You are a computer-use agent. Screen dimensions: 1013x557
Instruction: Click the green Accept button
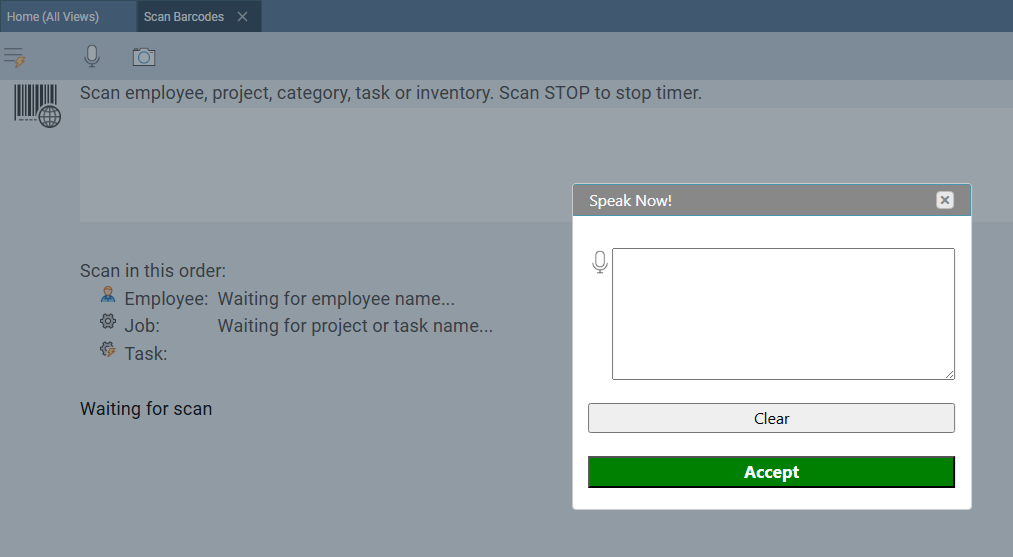tap(771, 472)
